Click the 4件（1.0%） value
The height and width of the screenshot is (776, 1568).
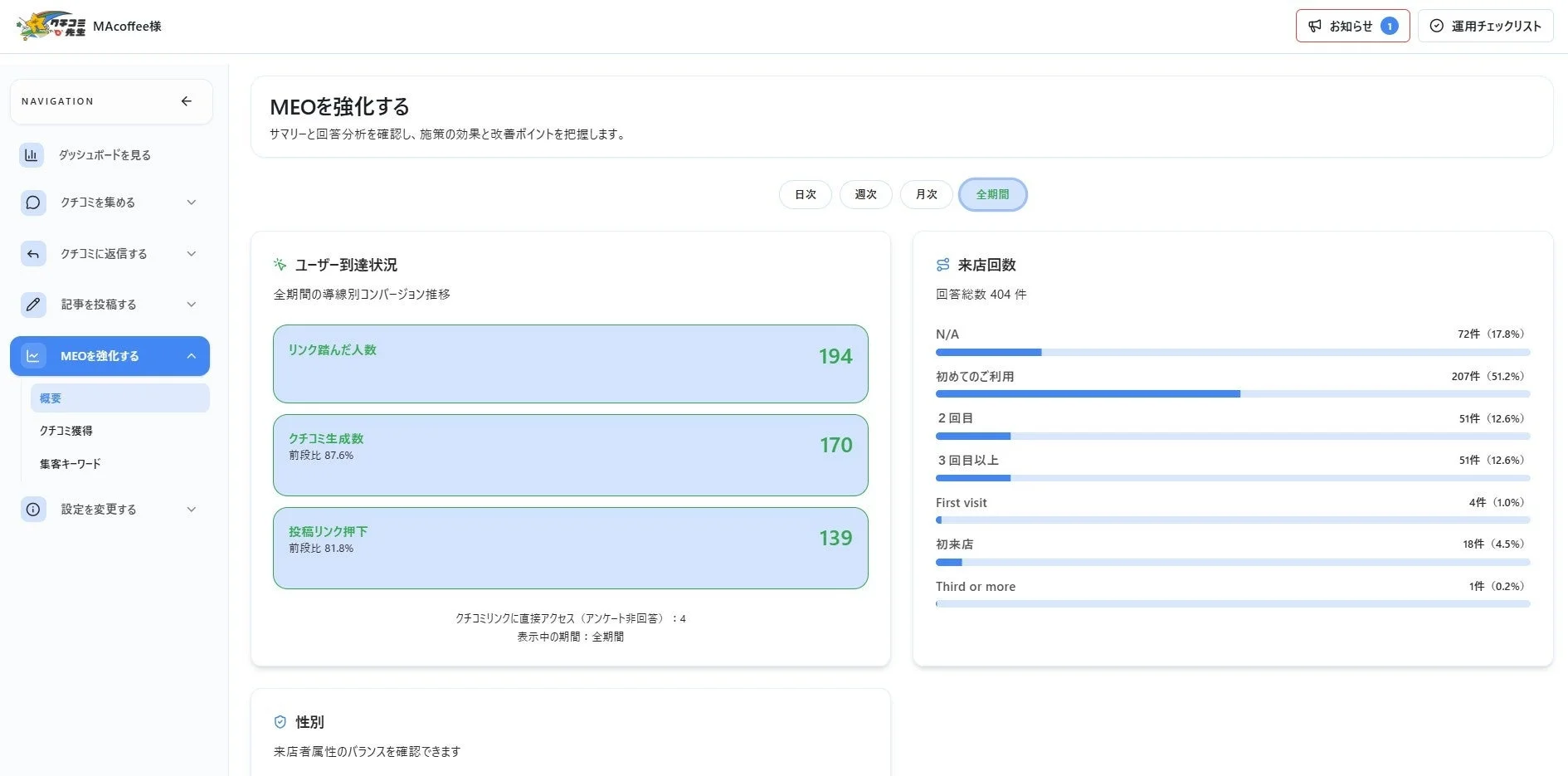1498,503
